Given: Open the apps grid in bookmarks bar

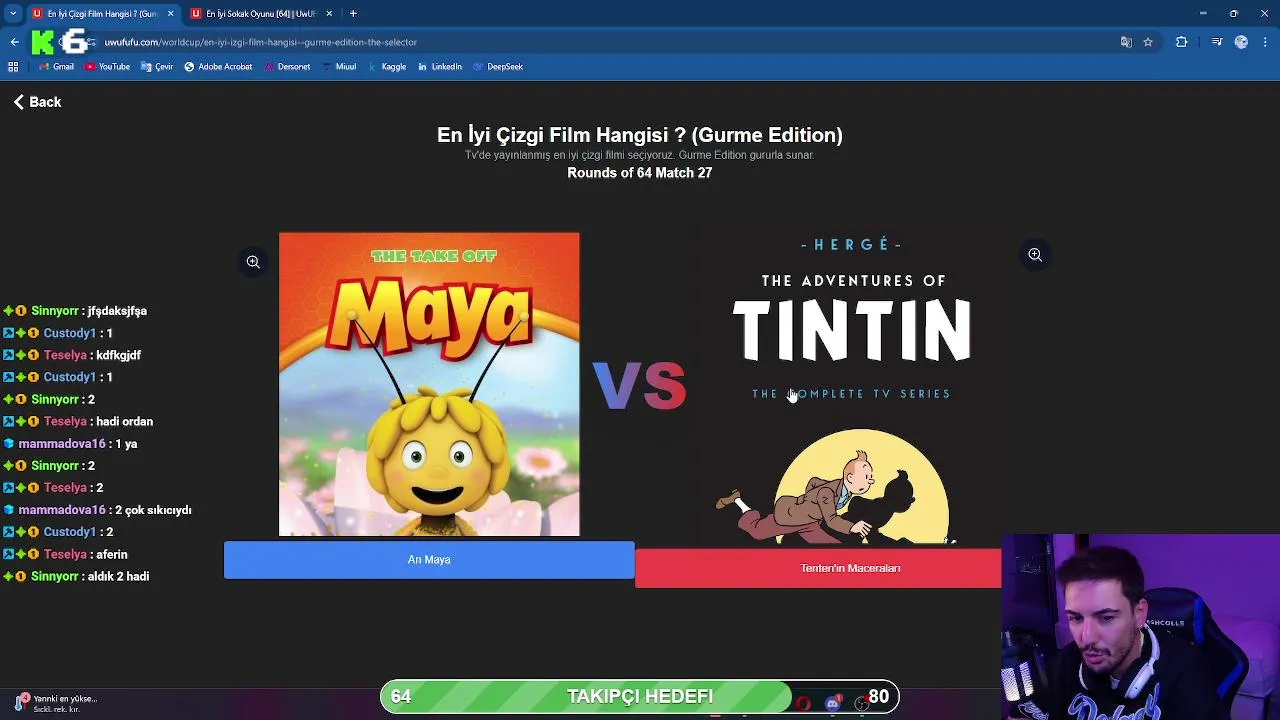Looking at the screenshot, I should tap(13, 67).
